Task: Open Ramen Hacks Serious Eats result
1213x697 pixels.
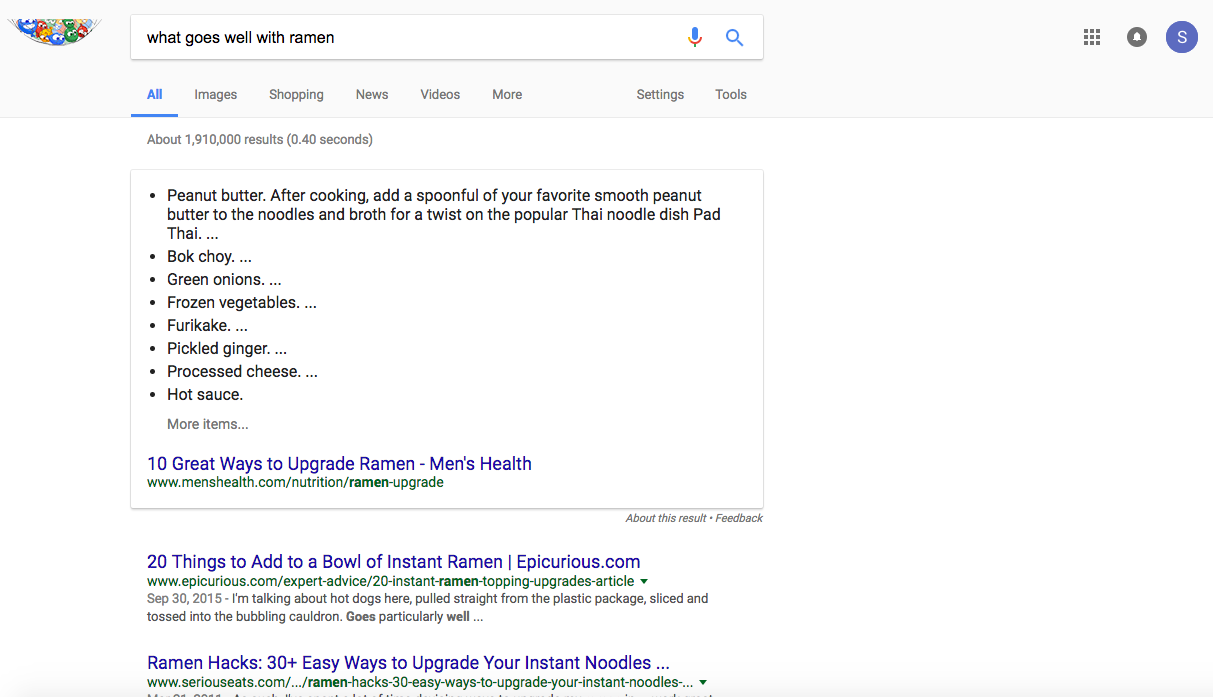Action: 408,663
